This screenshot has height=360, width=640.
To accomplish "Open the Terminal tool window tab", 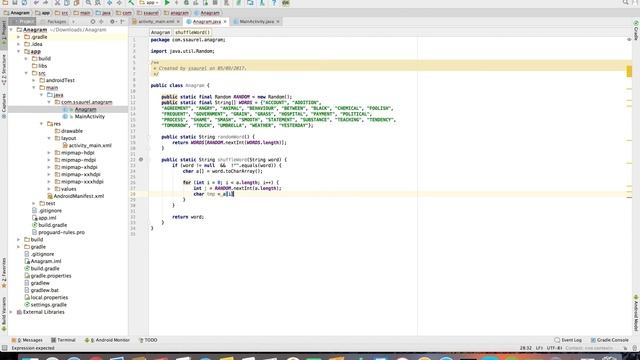I will pos(63,340).
